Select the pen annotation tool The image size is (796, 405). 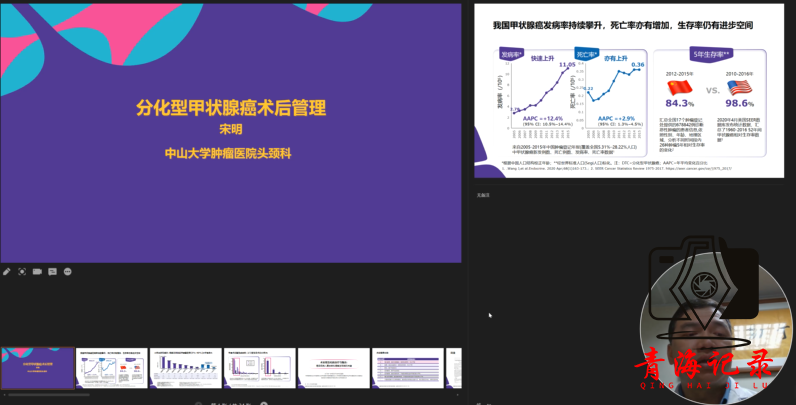(7, 271)
